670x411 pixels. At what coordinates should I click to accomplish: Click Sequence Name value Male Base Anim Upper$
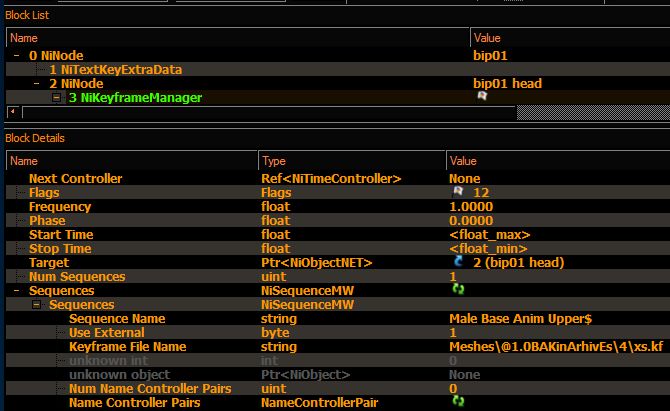pyautogui.click(x=520, y=319)
